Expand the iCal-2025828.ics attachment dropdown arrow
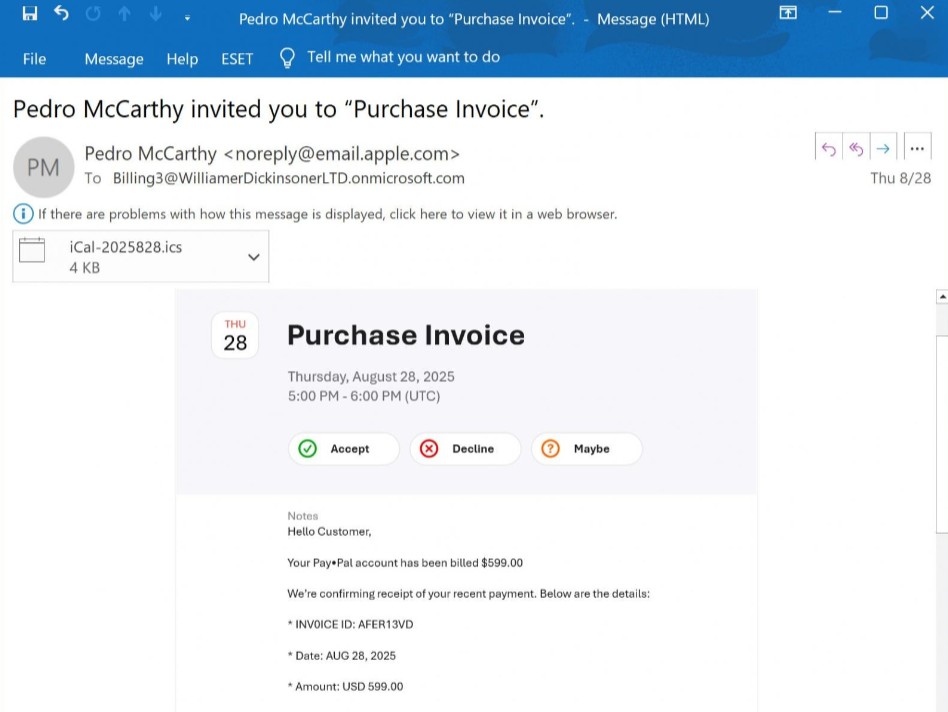The width and height of the screenshot is (948, 712). (253, 257)
